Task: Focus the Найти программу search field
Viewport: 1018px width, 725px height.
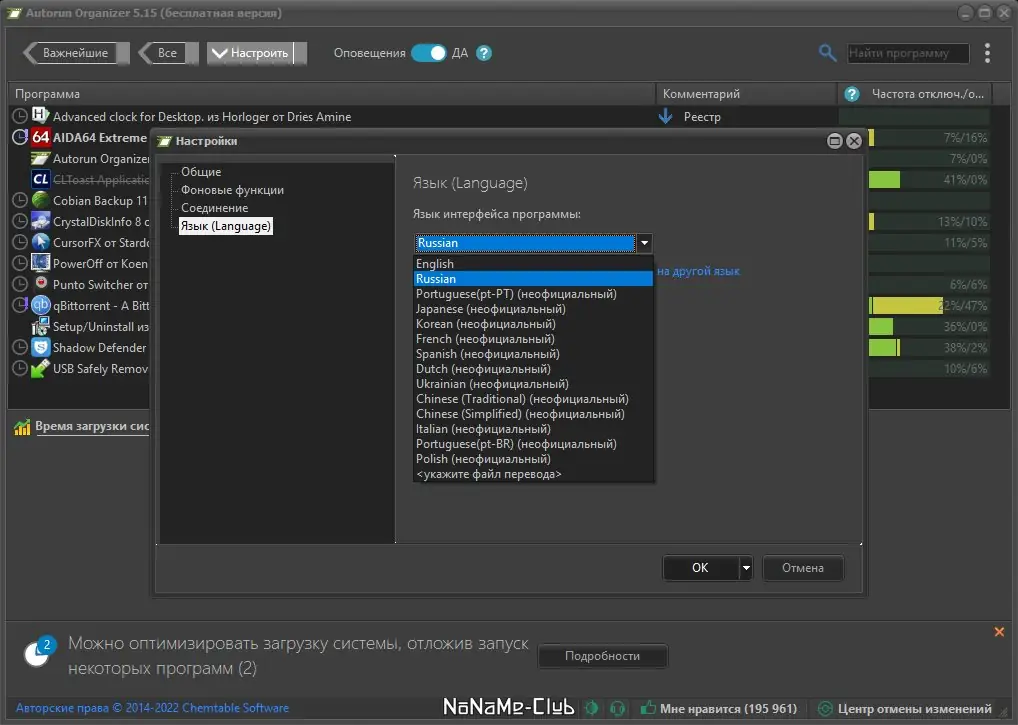Action: (908, 53)
